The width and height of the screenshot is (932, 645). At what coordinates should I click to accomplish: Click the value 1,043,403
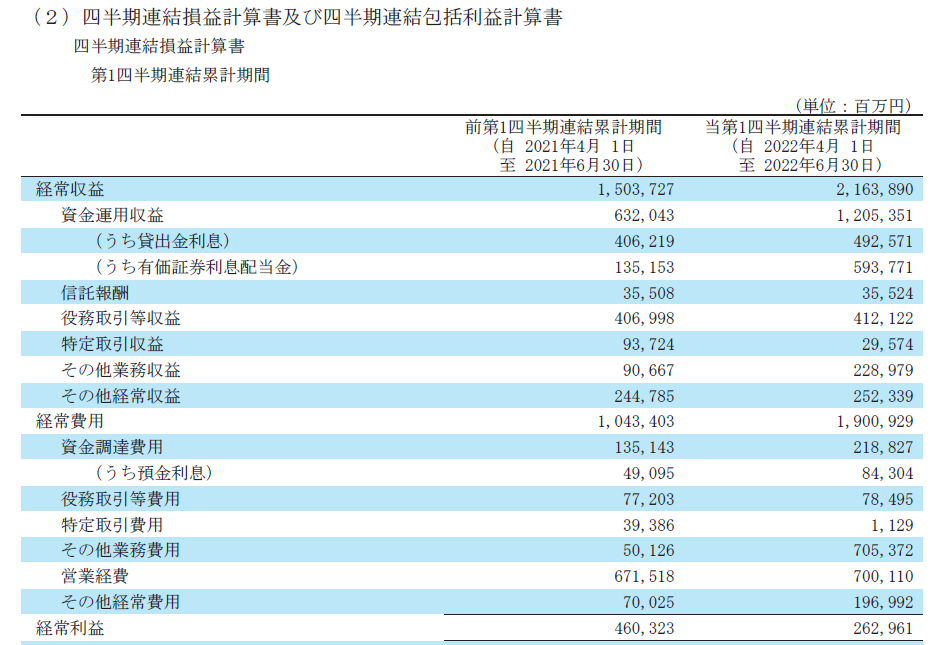coord(636,421)
